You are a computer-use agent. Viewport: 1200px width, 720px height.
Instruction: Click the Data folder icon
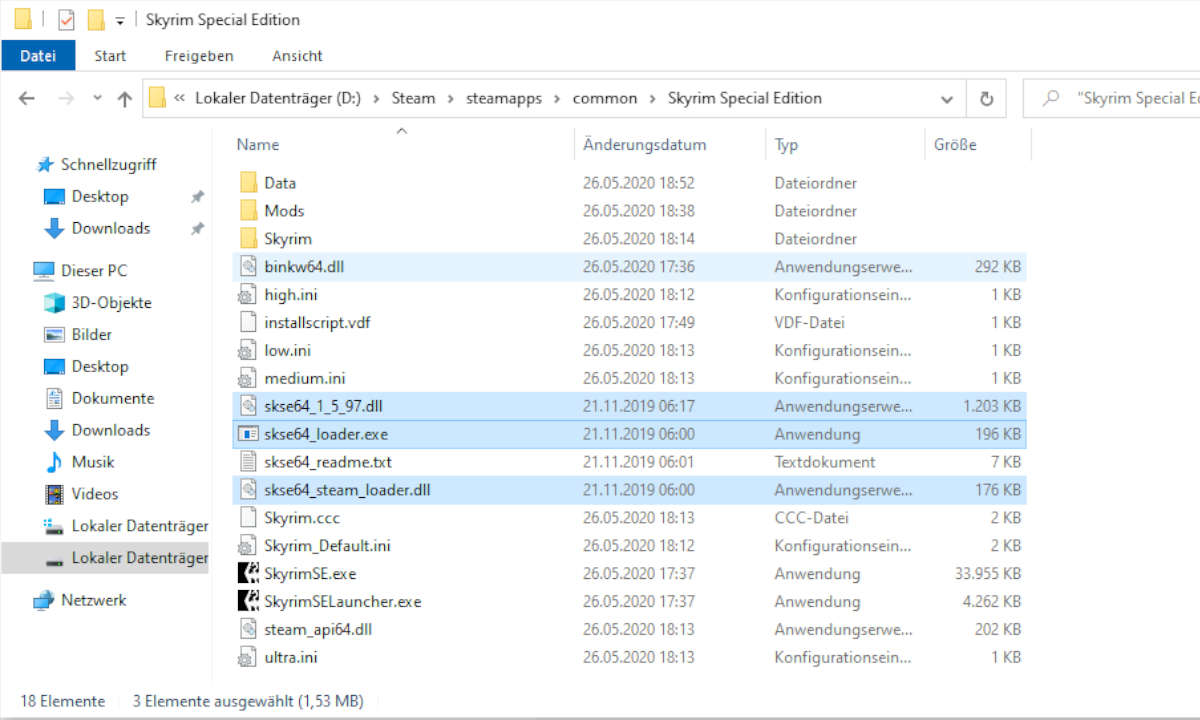(x=248, y=183)
